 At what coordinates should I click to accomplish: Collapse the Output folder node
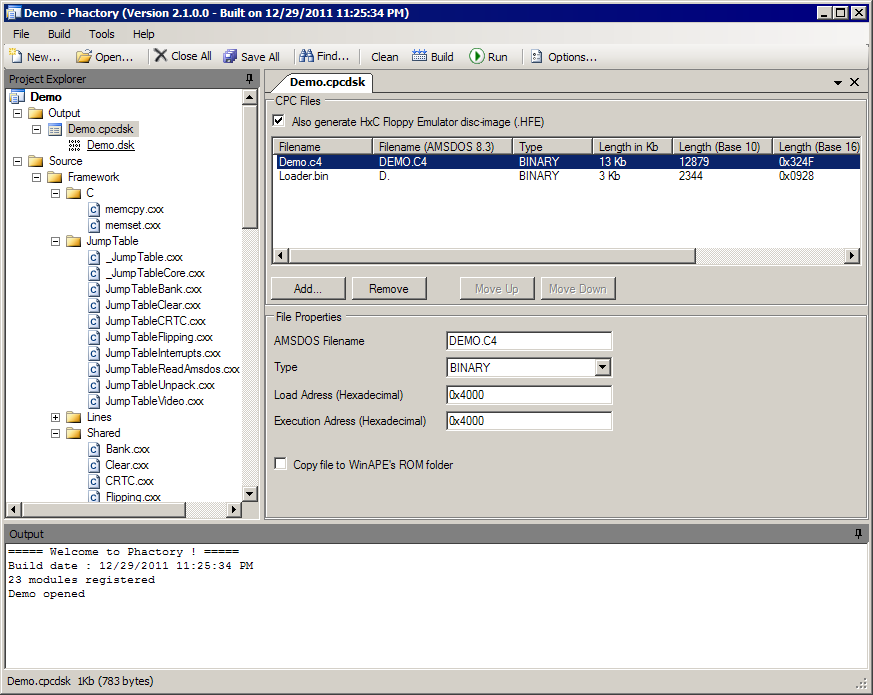tap(18, 113)
